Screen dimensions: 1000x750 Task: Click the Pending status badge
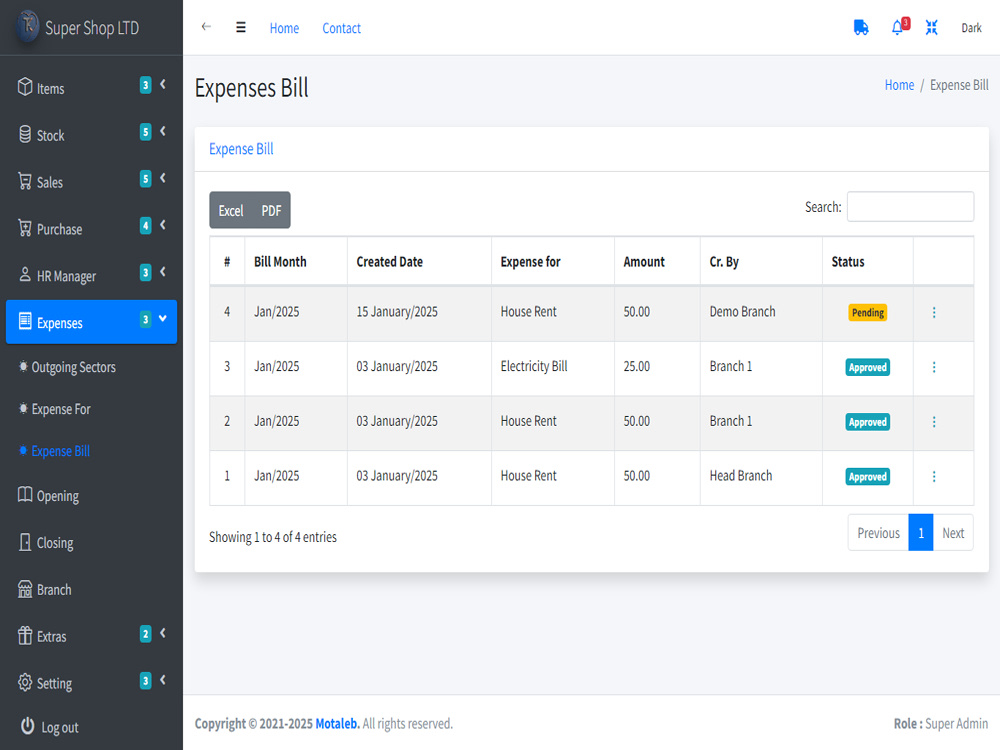click(867, 312)
